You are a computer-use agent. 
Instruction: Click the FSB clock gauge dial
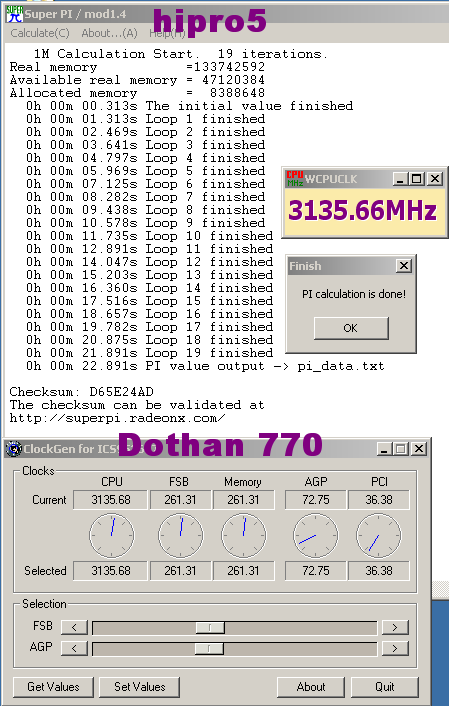pos(181,536)
